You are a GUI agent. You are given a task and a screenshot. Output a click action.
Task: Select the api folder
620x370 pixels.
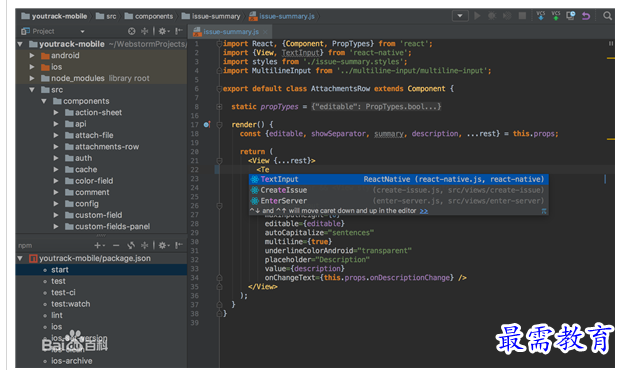(76, 124)
